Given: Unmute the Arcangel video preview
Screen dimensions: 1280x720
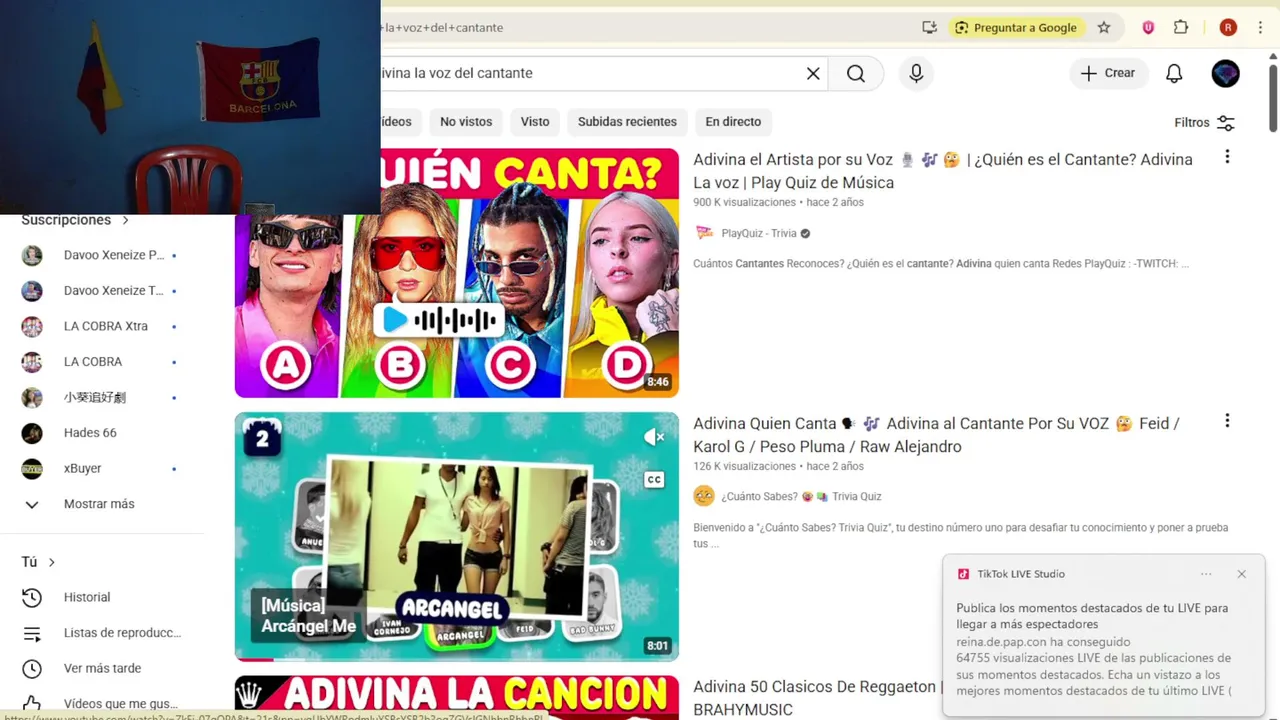Looking at the screenshot, I should click(x=654, y=437).
